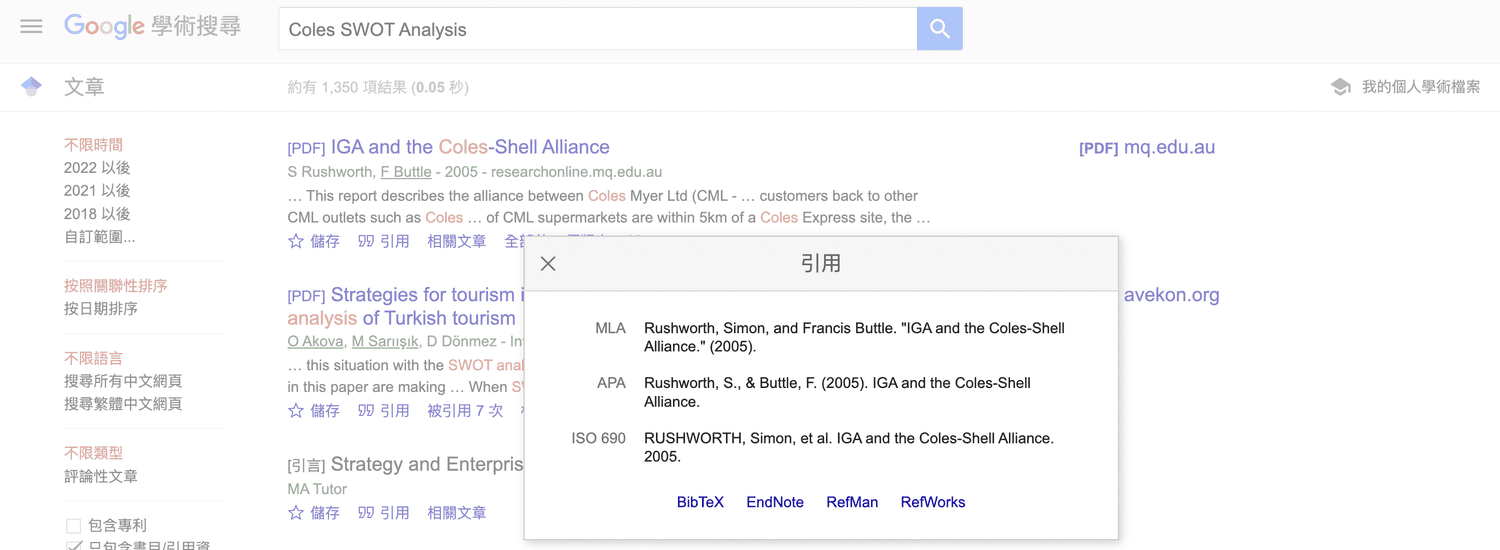Click 引用 quote icon under IGA result
Image resolution: width=1500 pixels, height=550 pixels.
tap(383, 241)
